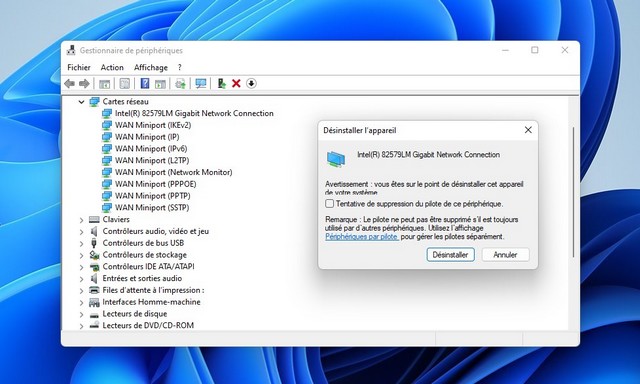Select WAN Miniport (IP)
The image size is (640, 384).
(x=147, y=137)
